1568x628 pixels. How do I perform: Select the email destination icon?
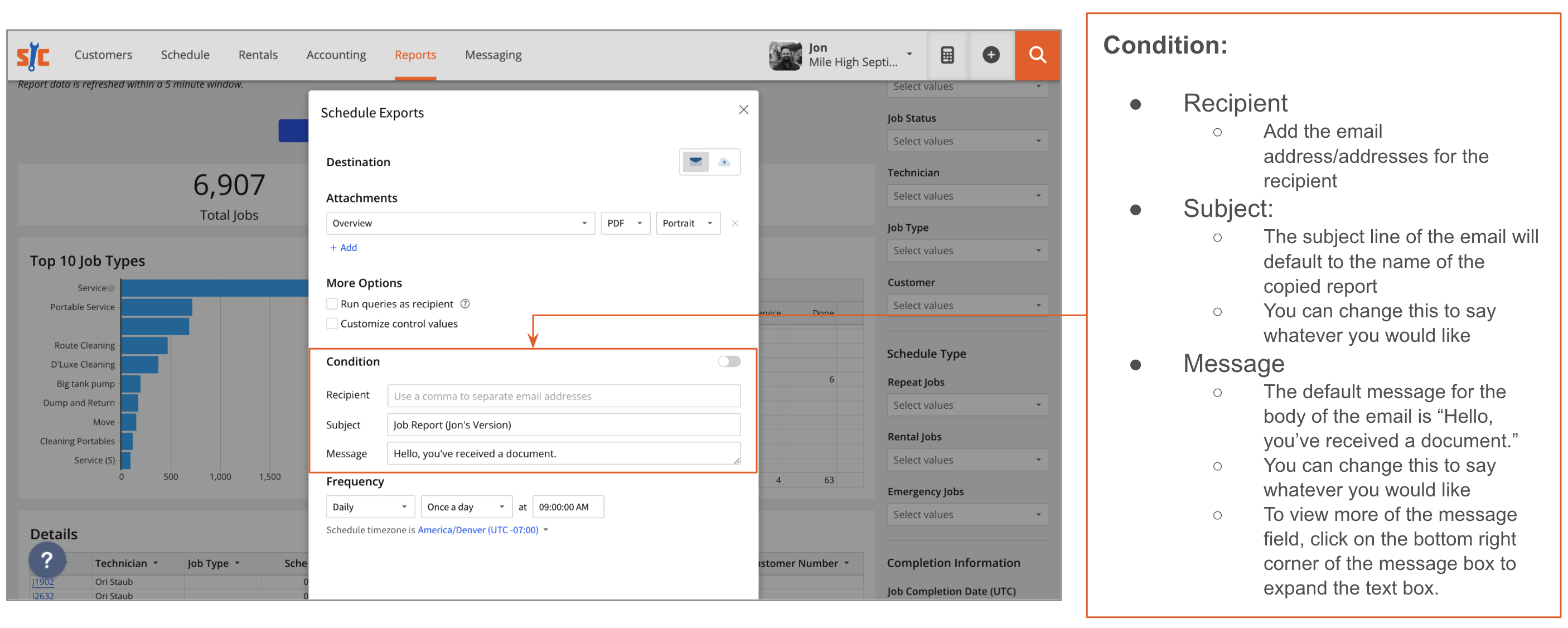(695, 162)
